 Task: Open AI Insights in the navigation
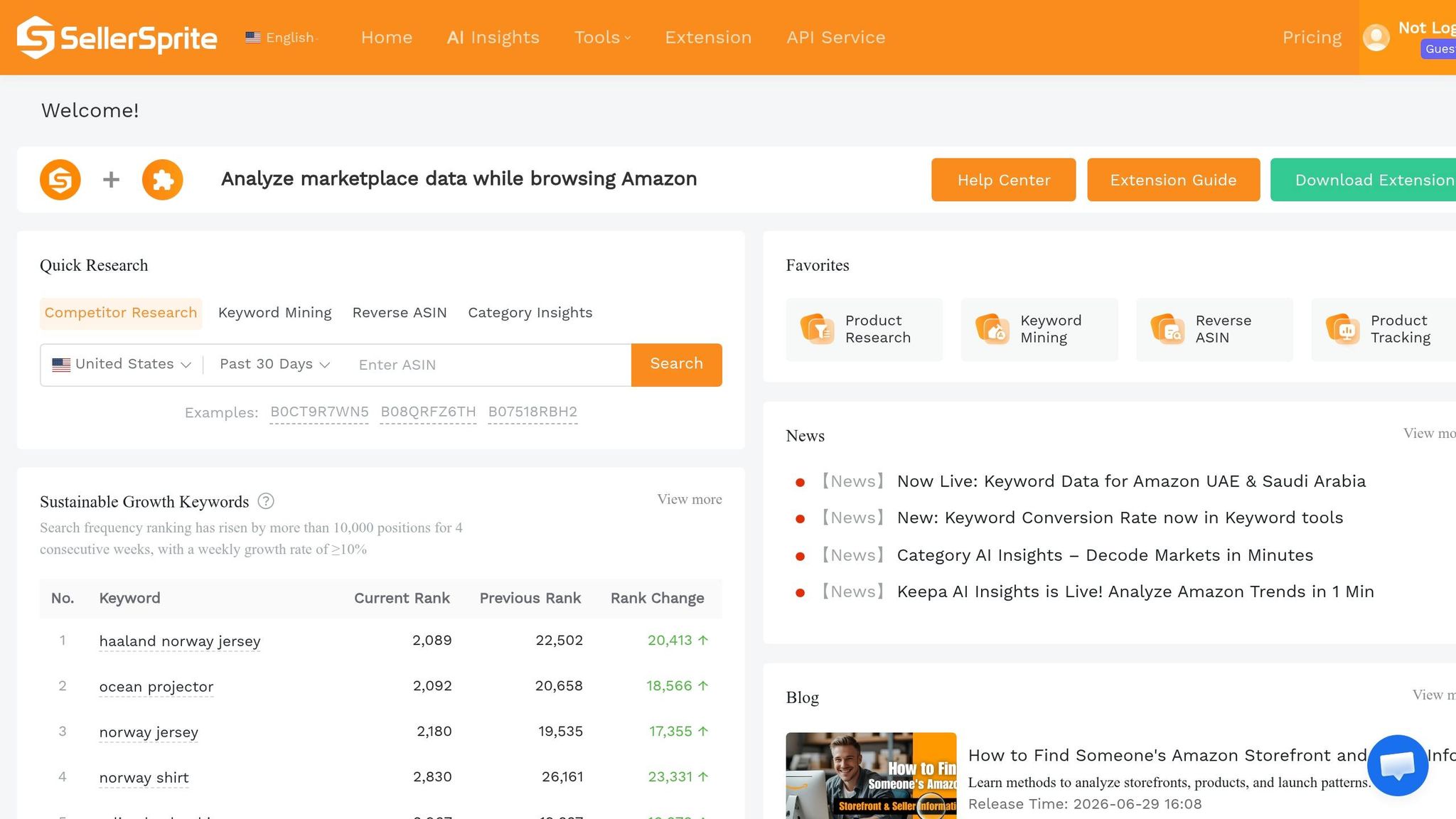[493, 37]
